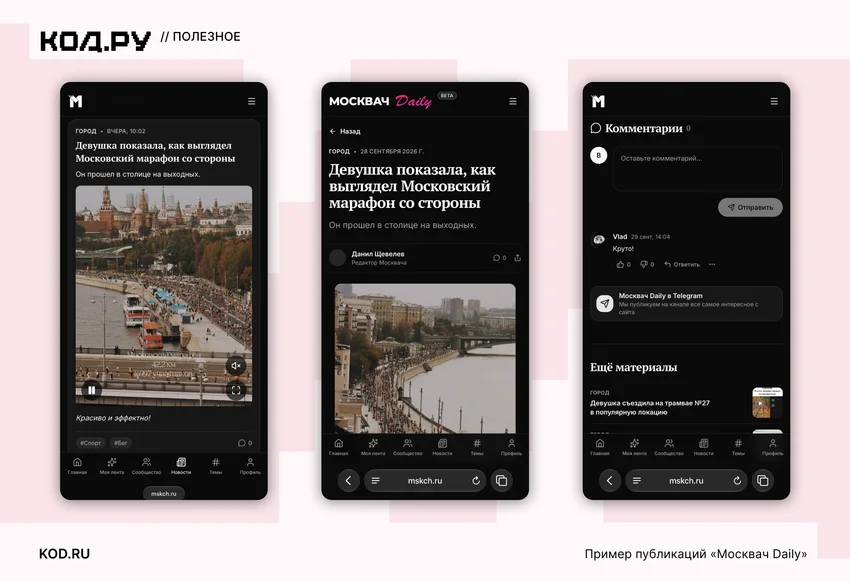Viewport: 850px width, 582px height.
Task: Open Новости tab on middle phone
Action: 442,447
